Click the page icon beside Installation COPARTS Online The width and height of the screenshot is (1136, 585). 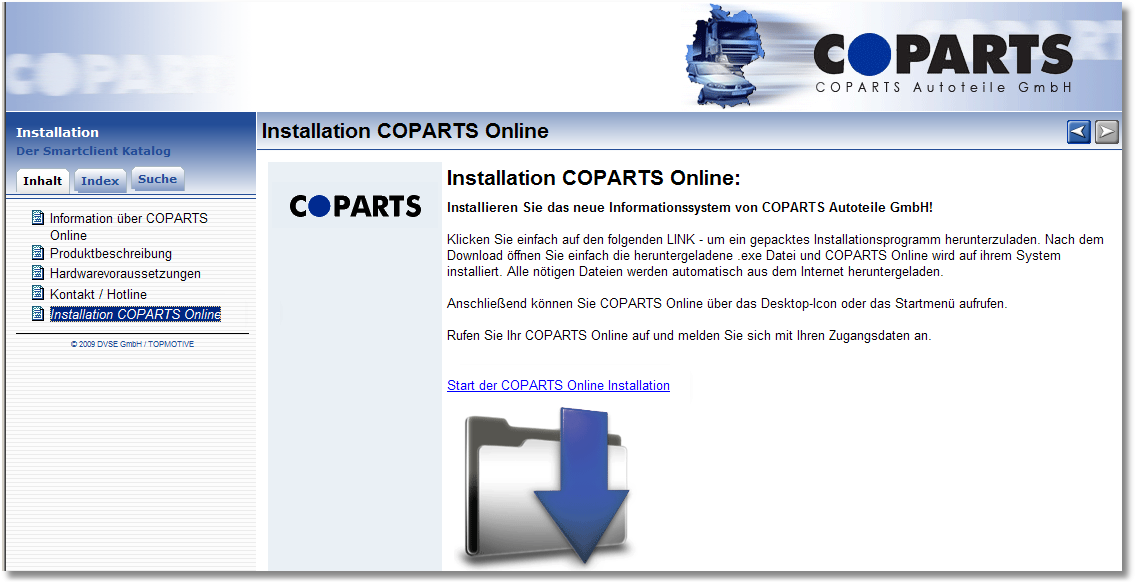(x=38, y=314)
